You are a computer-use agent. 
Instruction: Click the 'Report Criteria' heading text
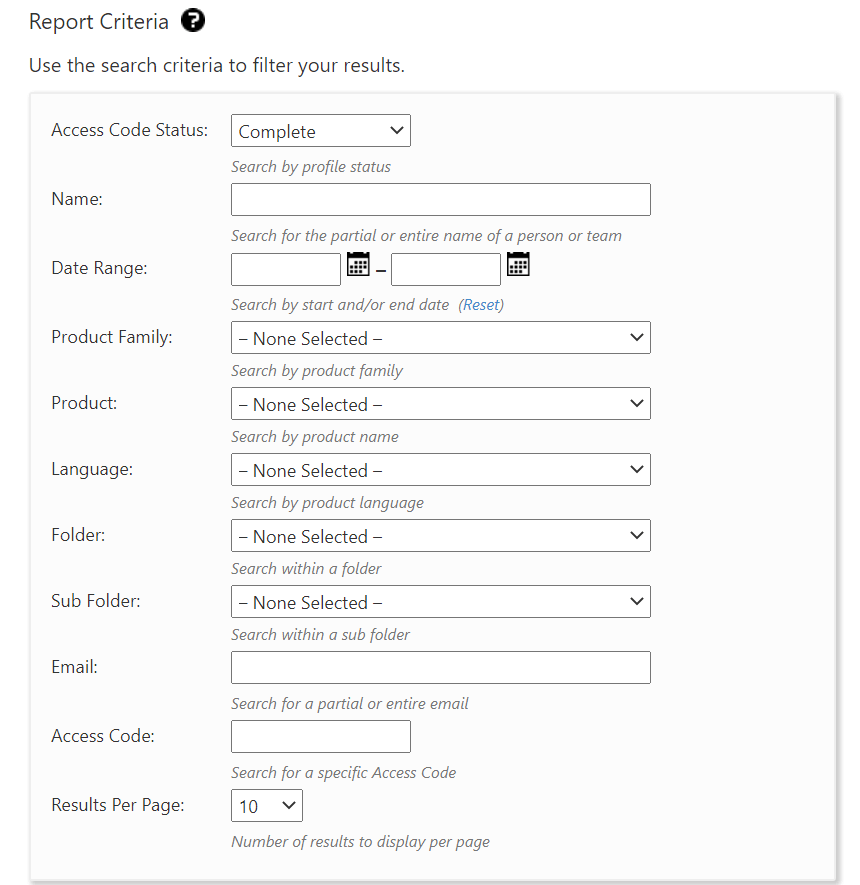99,22
